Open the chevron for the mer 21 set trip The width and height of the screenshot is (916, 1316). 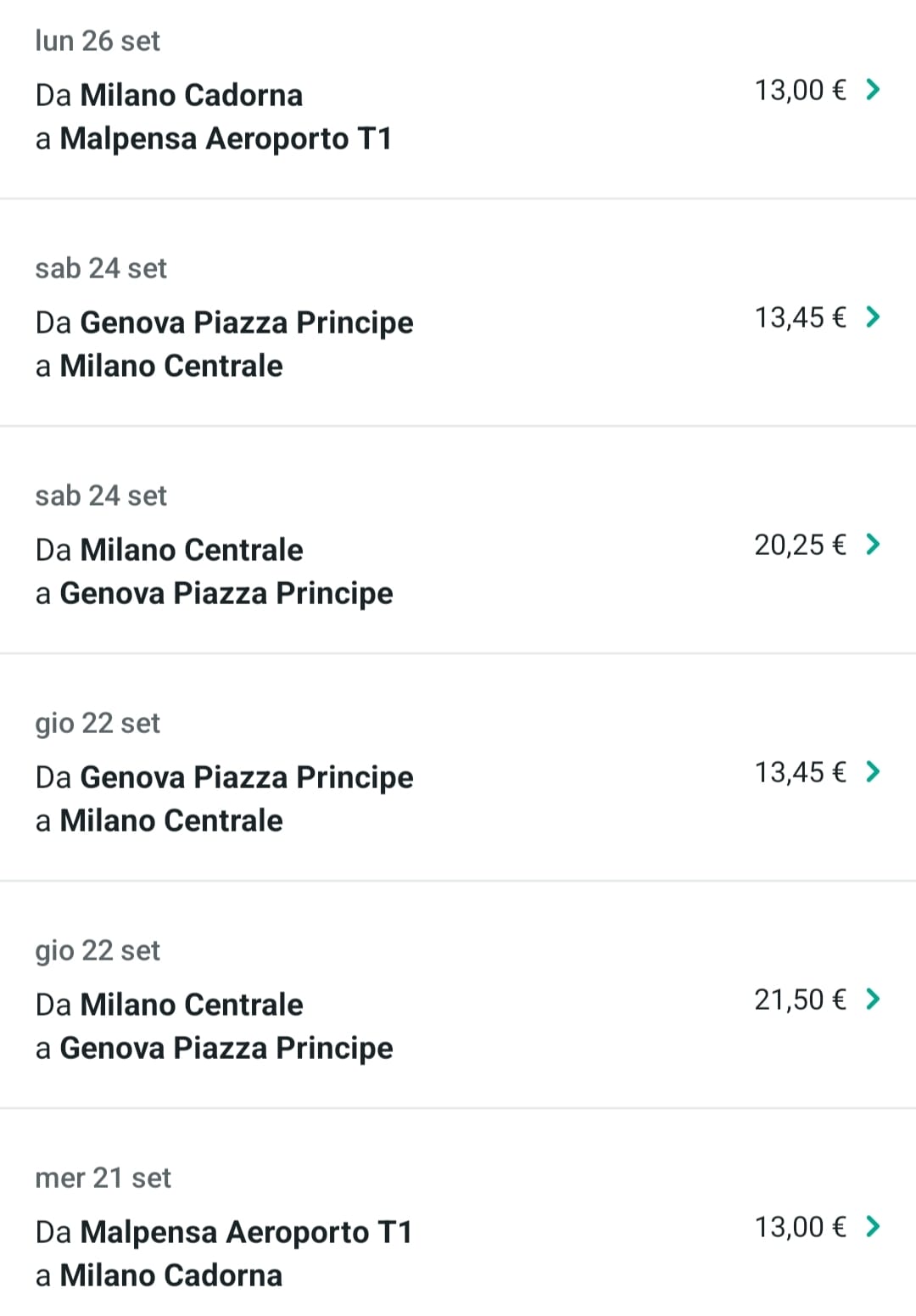(873, 1226)
